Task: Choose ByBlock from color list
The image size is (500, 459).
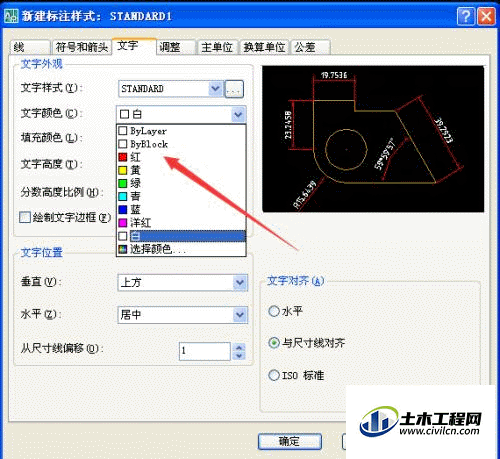Action: pos(181,144)
